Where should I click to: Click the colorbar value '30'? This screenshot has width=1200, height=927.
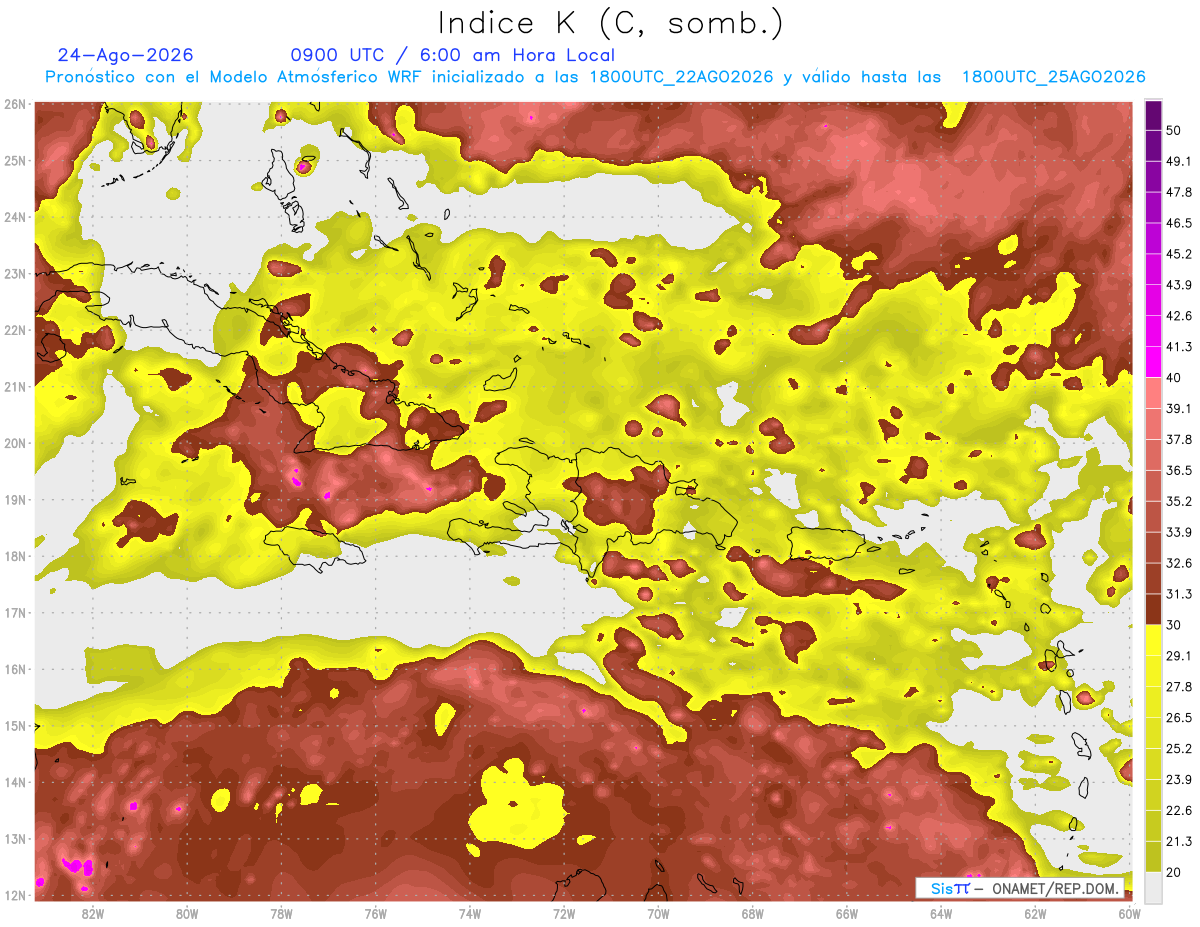pos(1176,625)
